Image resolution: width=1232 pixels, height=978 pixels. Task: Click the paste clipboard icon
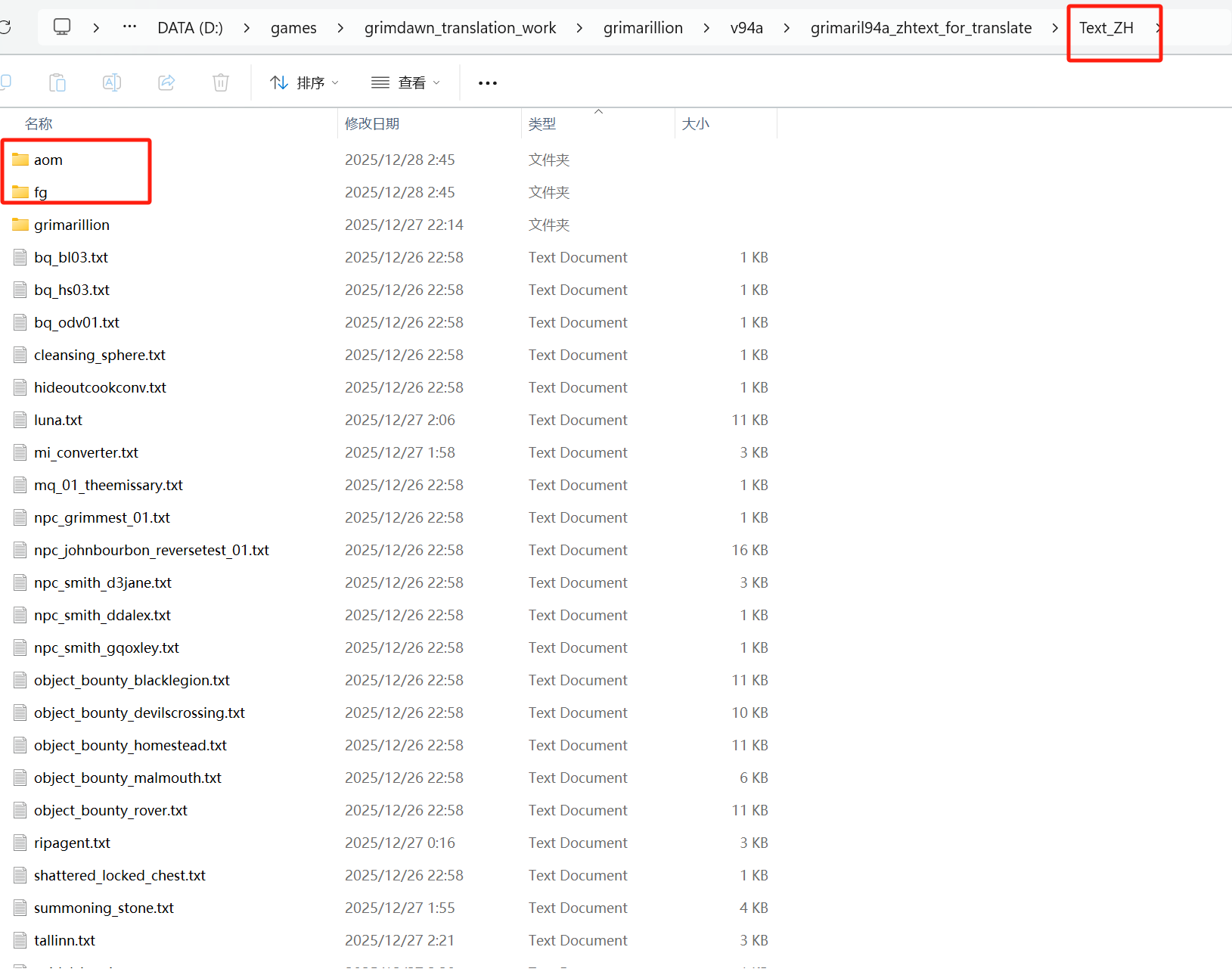[x=57, y=82]
